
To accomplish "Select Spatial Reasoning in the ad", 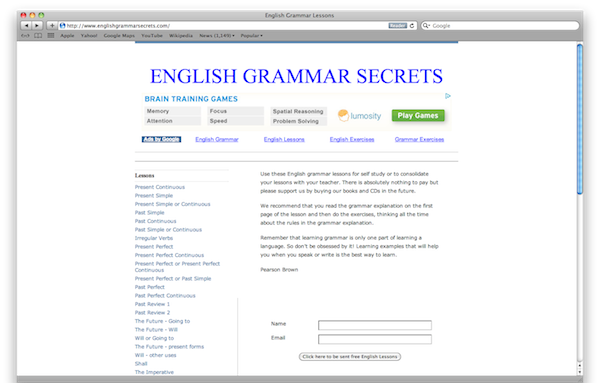I will coord(298,111).
